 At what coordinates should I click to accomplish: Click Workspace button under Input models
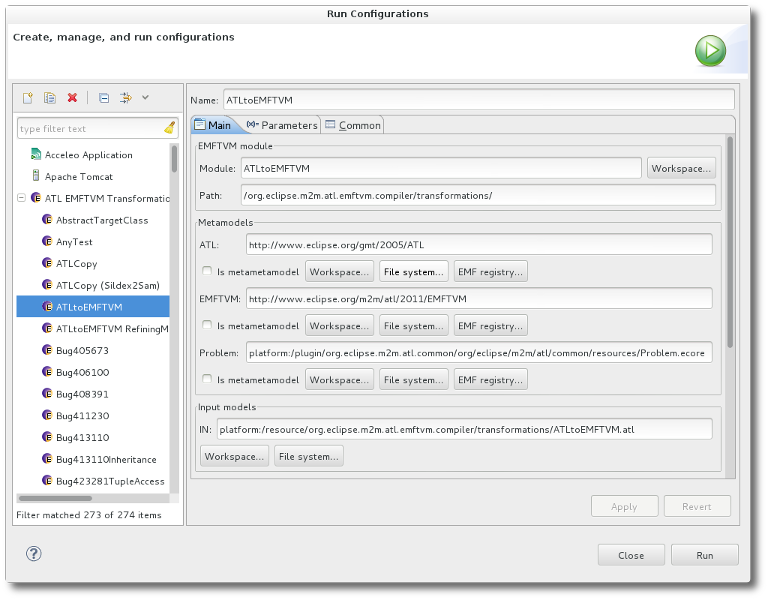pos(234,456)
